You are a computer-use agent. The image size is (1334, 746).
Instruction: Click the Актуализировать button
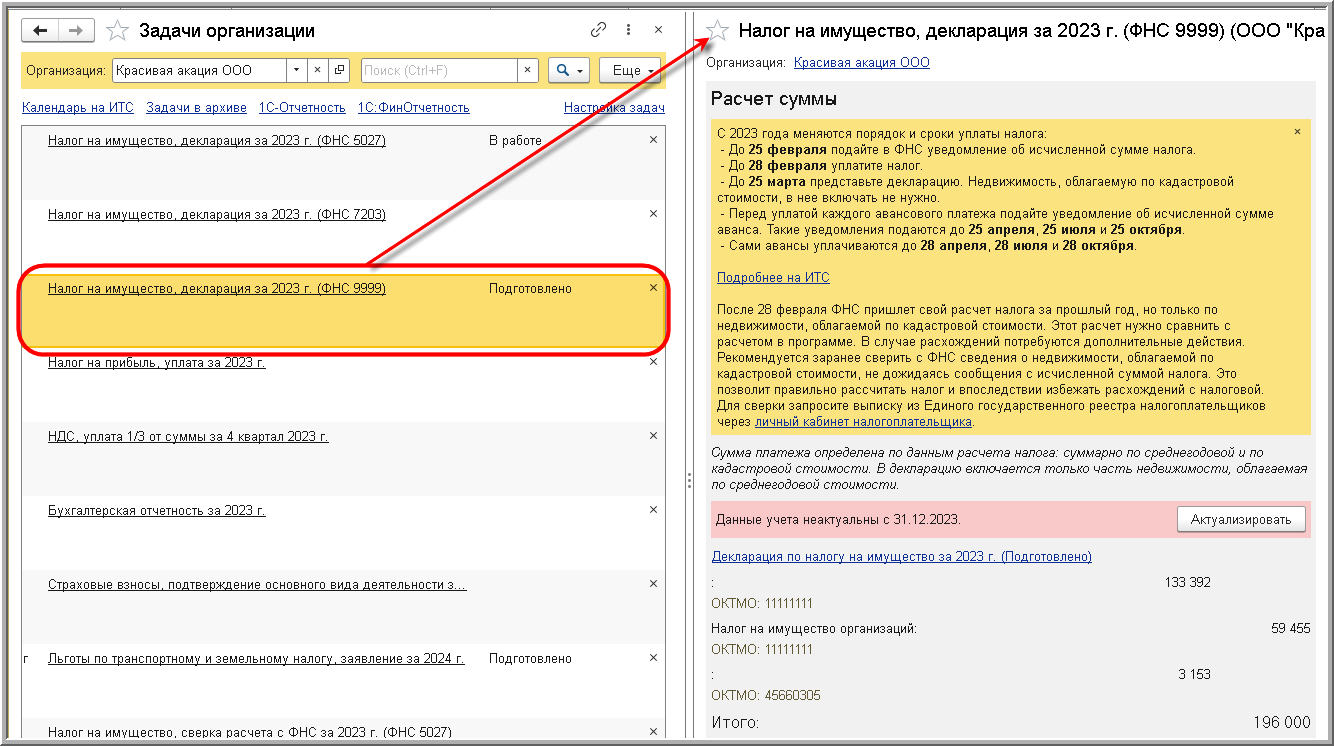[x=1241, y=519]
